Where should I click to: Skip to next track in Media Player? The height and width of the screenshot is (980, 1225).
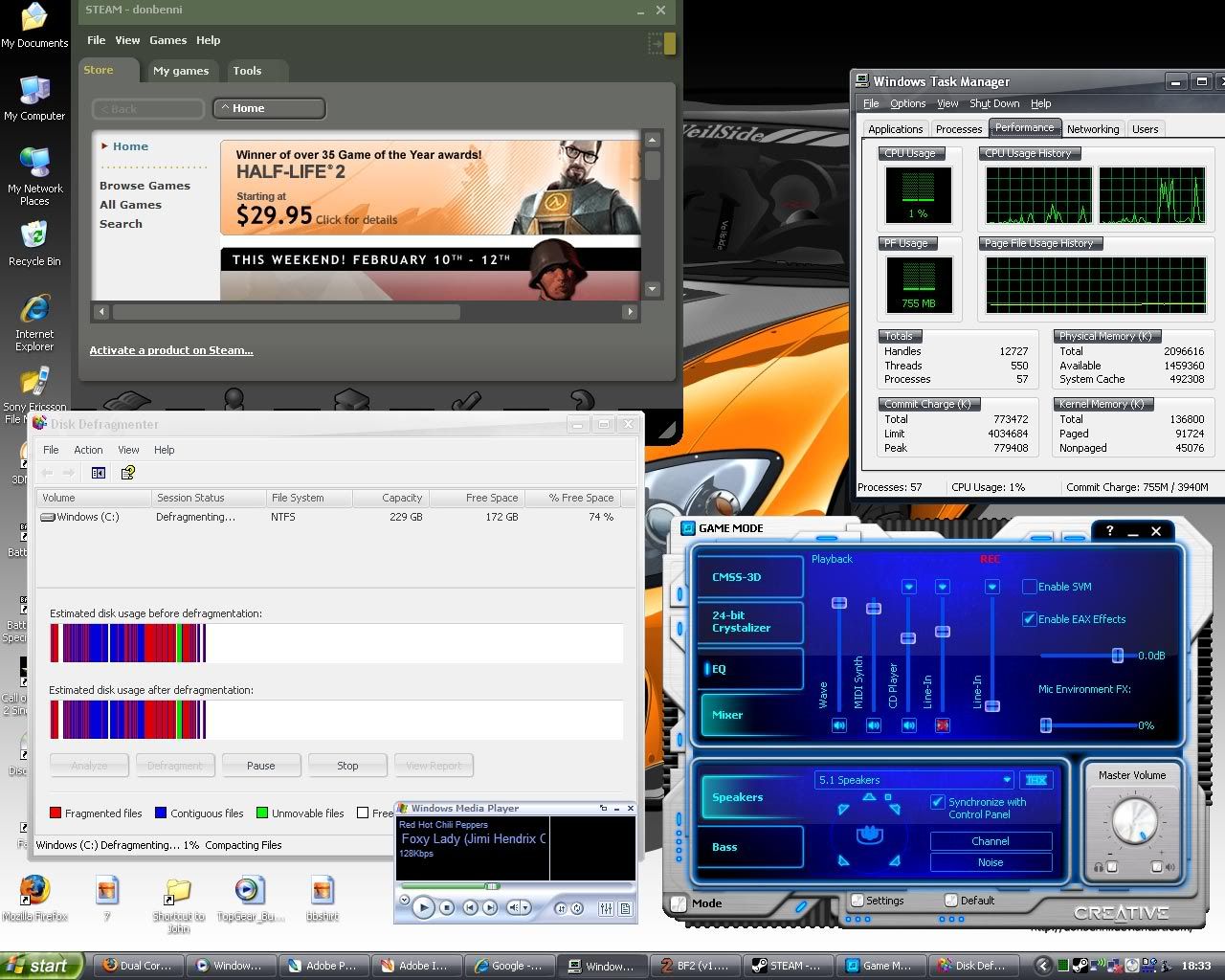pos(489,907)
